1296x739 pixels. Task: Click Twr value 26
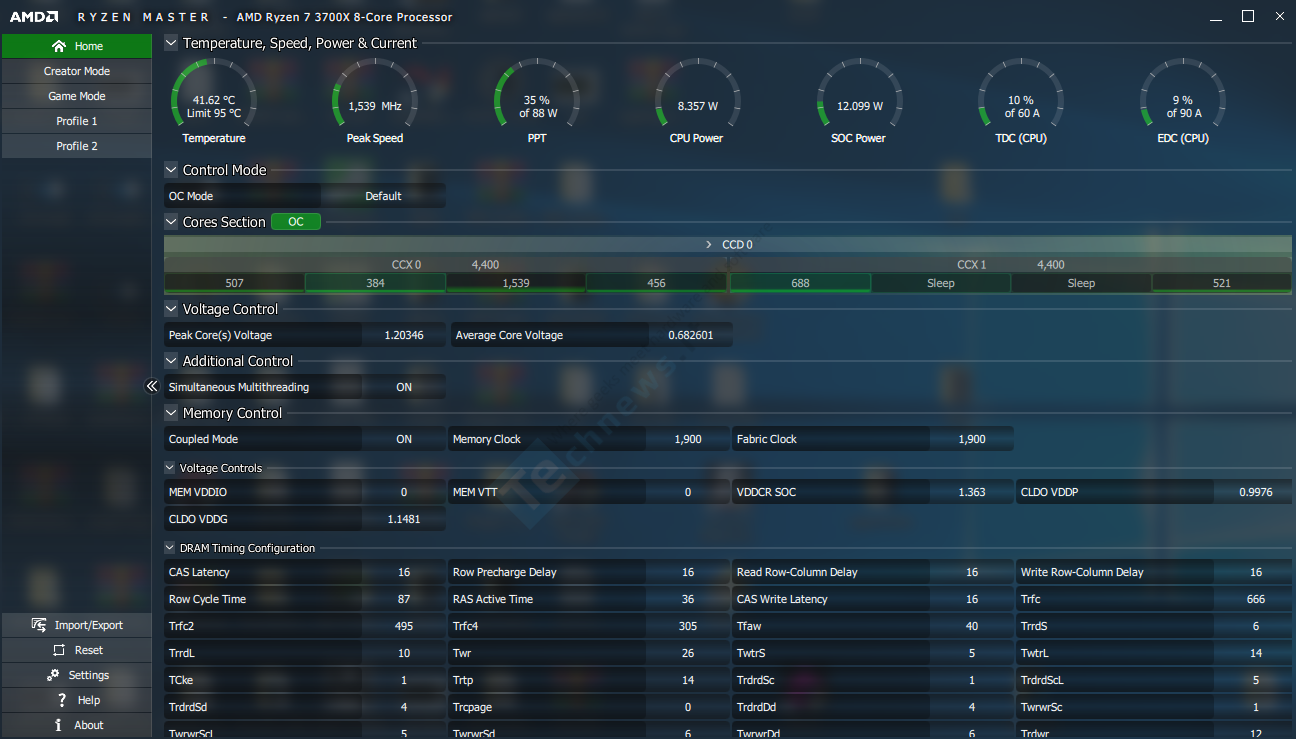(x=688, y=653)
